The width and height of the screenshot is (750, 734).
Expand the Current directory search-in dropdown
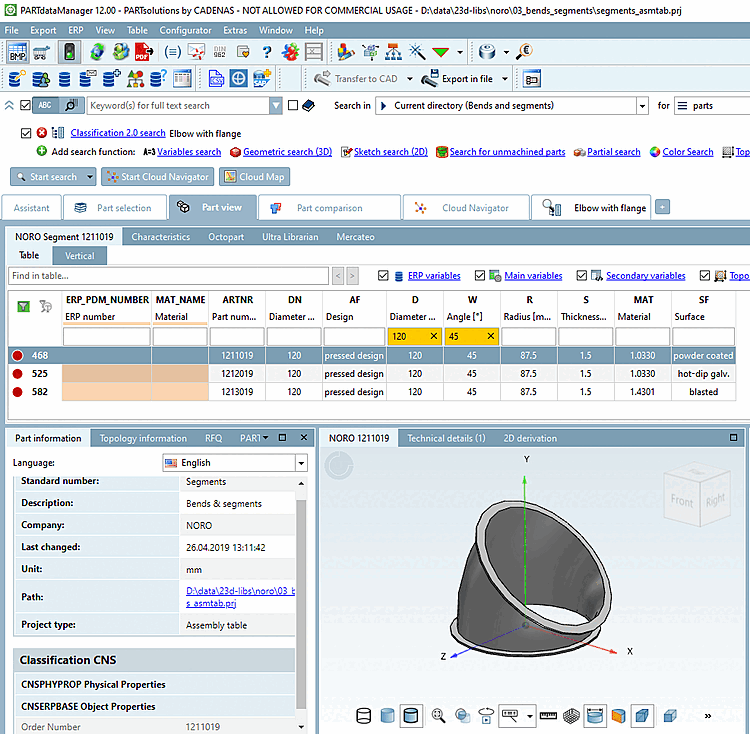point(641,105)
